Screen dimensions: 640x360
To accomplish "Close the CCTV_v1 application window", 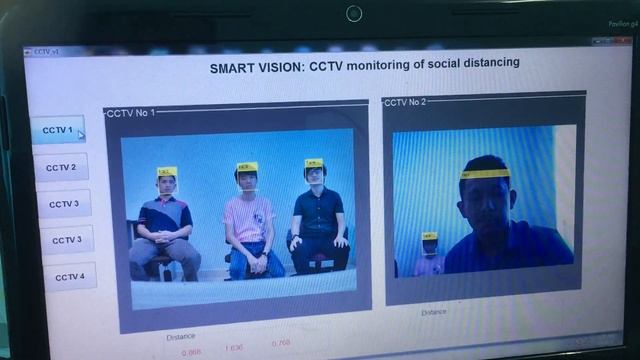I will [x=624, y=40].
